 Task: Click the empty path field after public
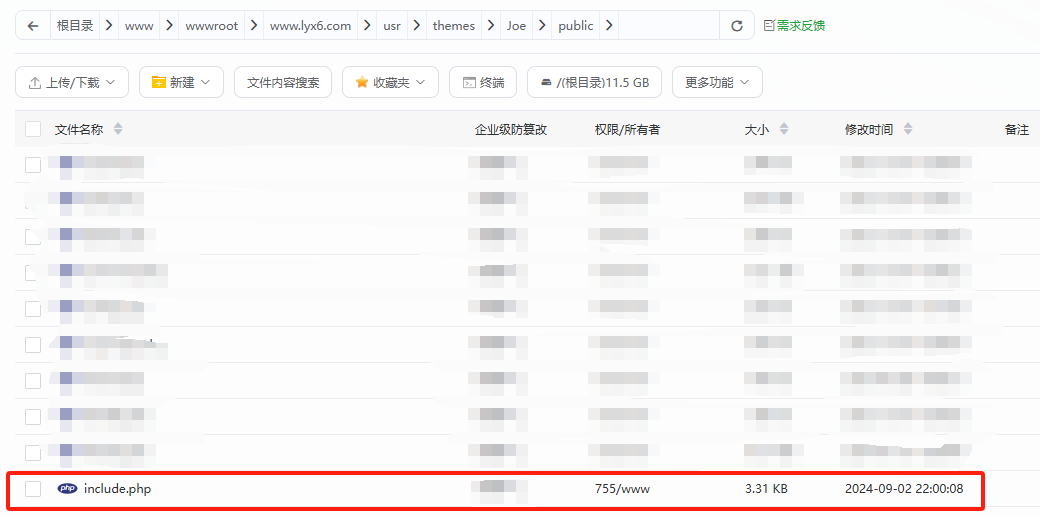[x=668, y=26]
